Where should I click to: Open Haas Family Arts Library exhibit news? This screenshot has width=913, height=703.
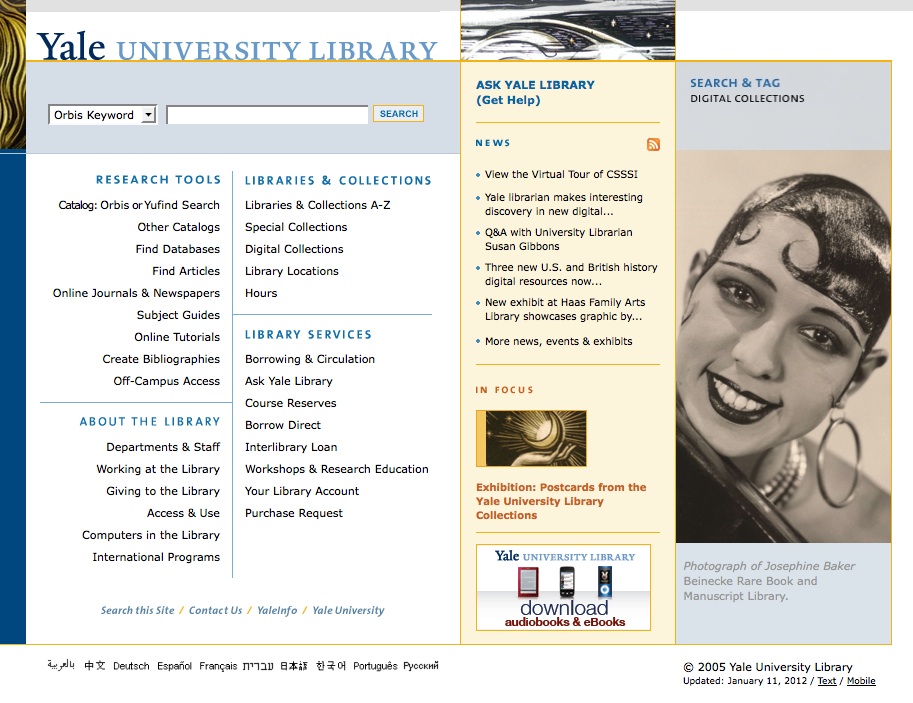[x=565, y=309]
